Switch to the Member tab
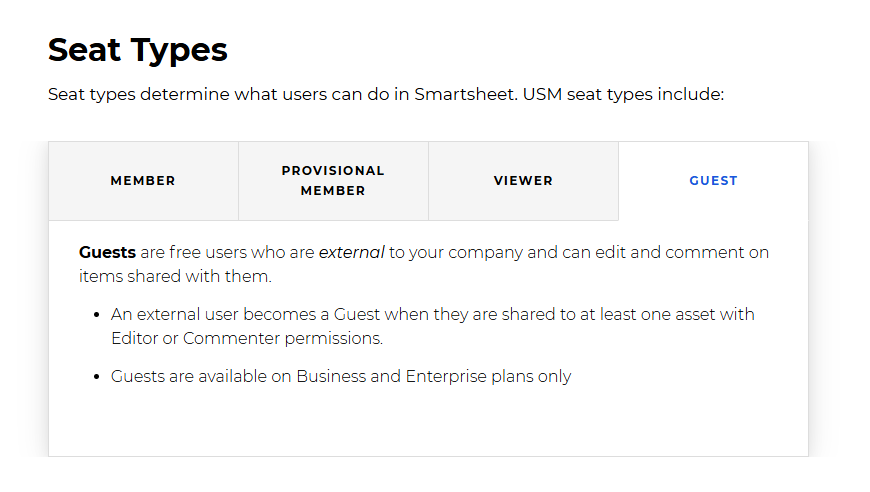Viewport: 870px width, 492px height. (143, 181)
